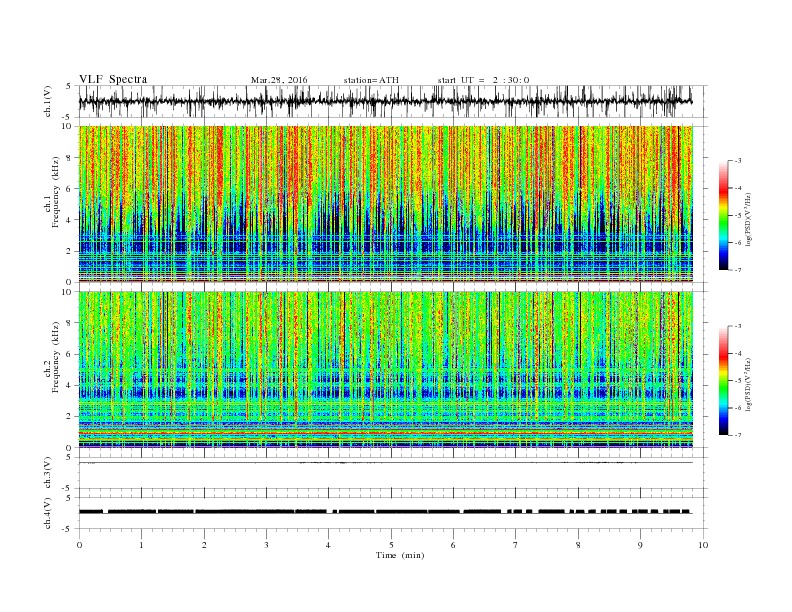
Task: Click tick label "8" on the Time (min) axis
Action: [x=578, y=545]
